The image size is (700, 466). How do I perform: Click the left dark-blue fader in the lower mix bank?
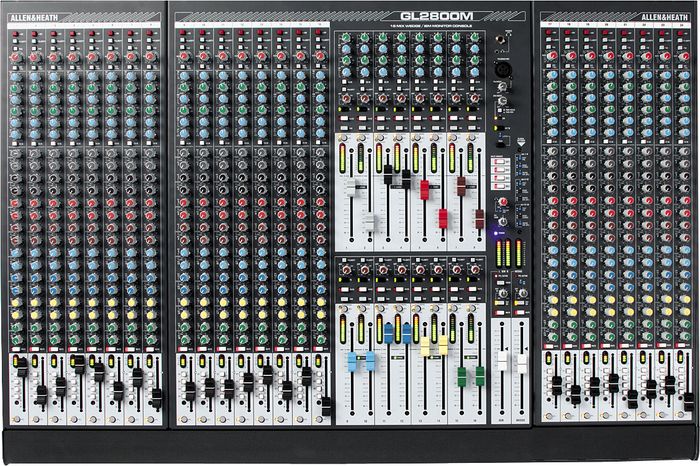(388, 333)
